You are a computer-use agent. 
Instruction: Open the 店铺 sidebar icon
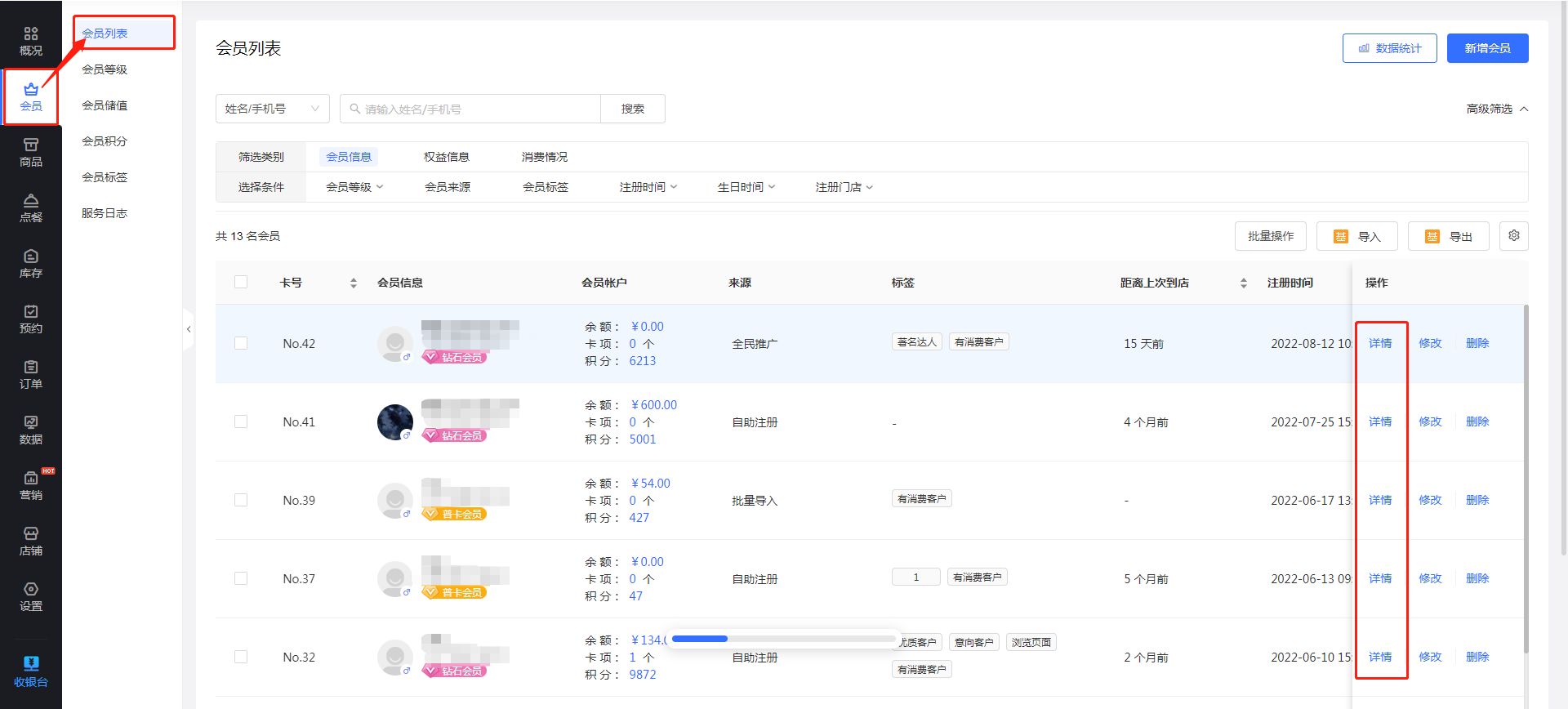click(31, 542)
